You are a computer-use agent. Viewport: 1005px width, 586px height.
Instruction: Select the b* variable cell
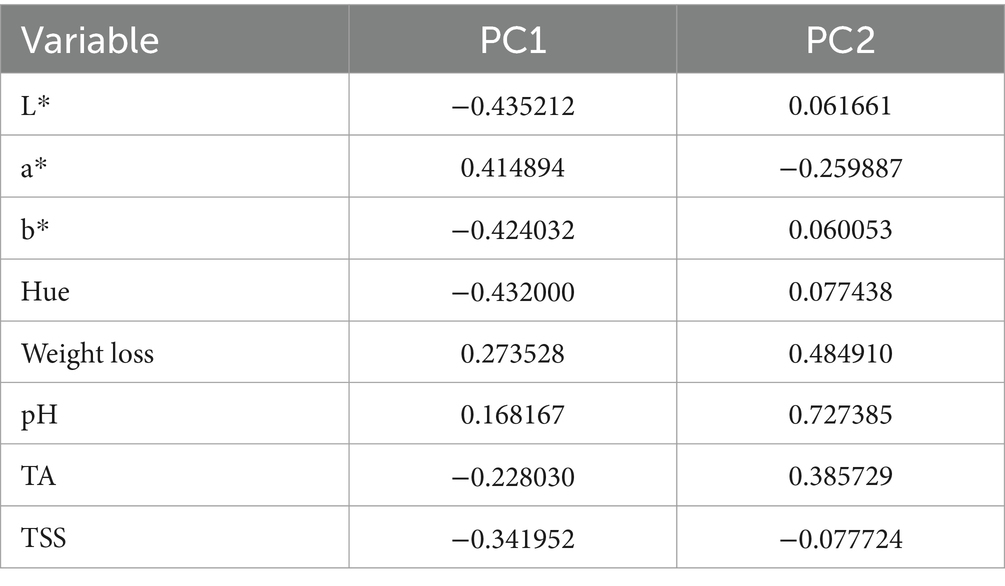tap(35, 230)
